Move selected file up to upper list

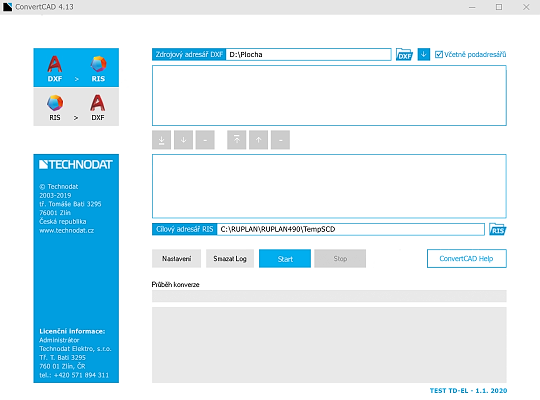click(258, 140)
